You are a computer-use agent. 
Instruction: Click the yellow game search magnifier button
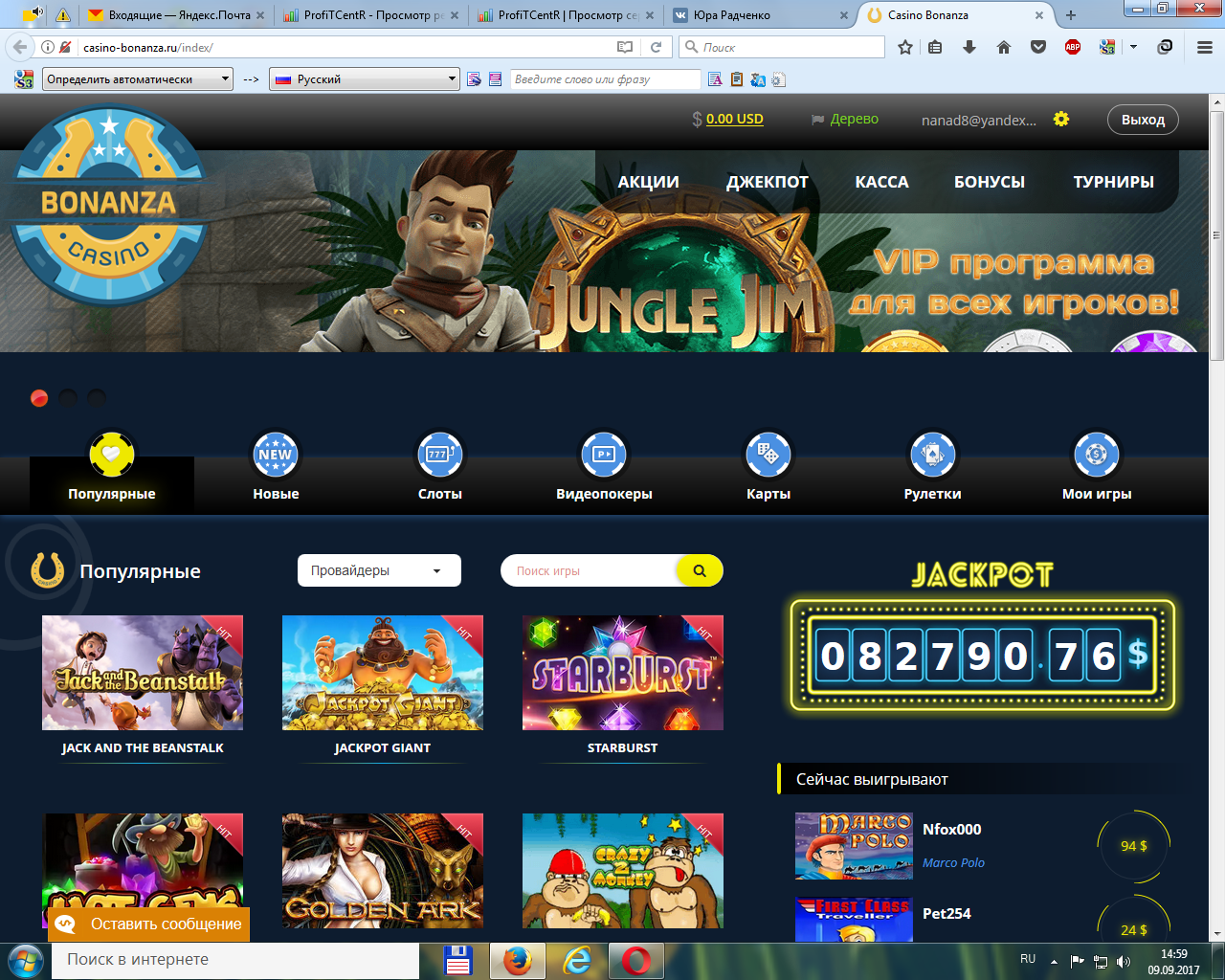700,570
